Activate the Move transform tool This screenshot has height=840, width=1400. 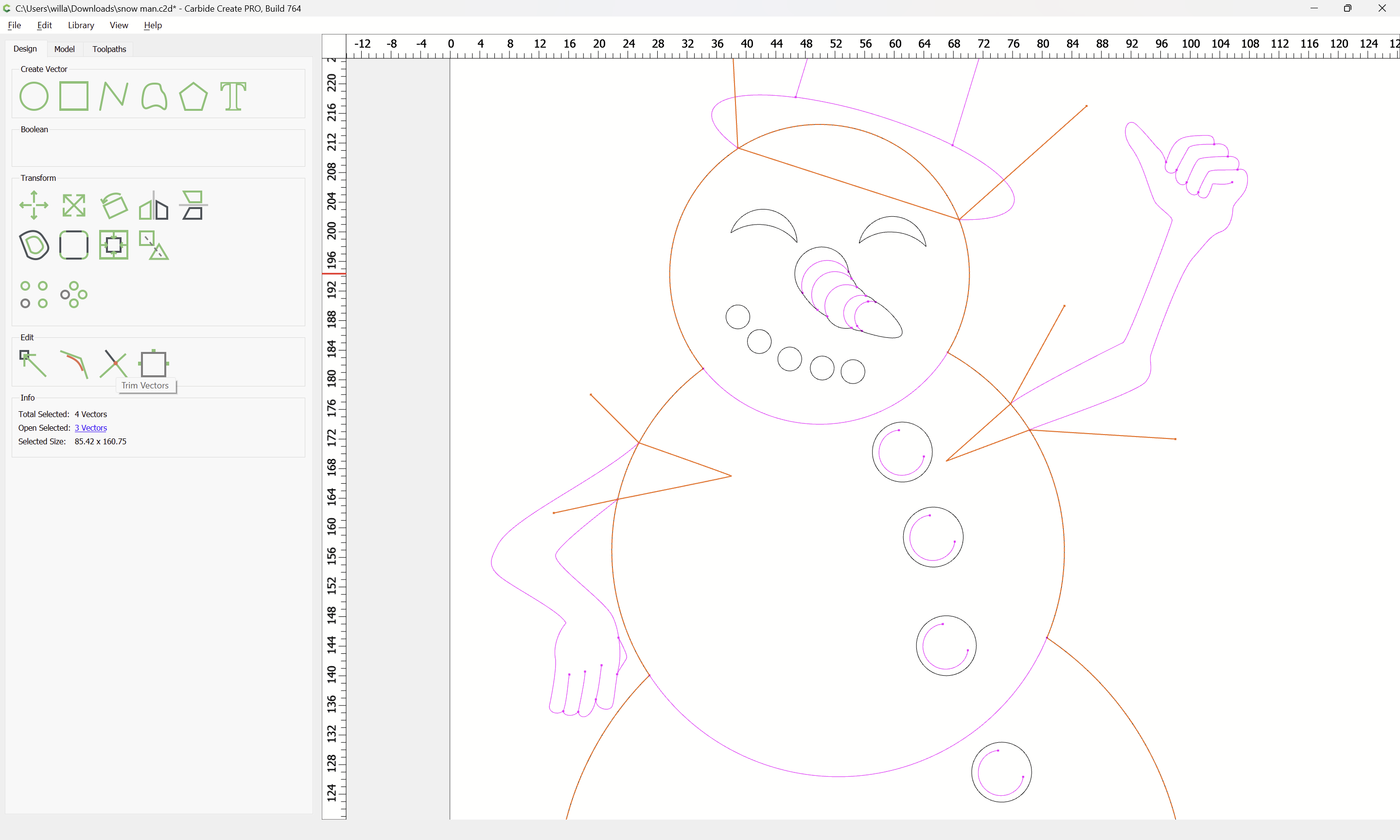tap(34, 205)
